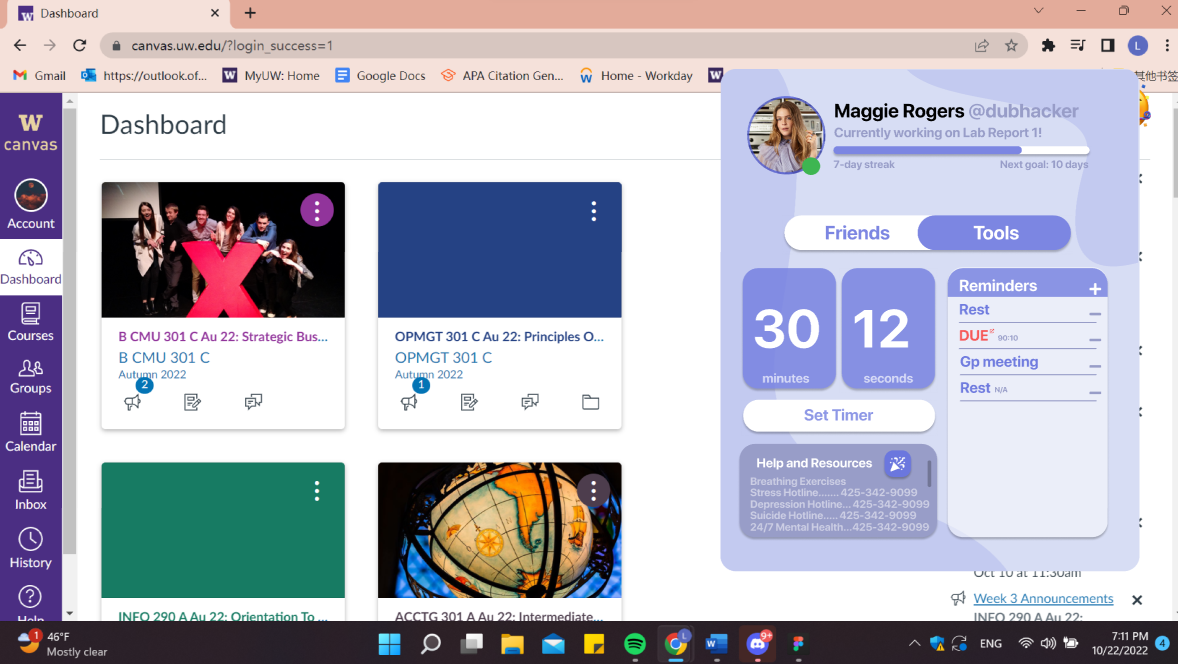Screen dimensions: 1178x664
Task: Open Groups in Canvas sidebar
Action: coord(31,376)
